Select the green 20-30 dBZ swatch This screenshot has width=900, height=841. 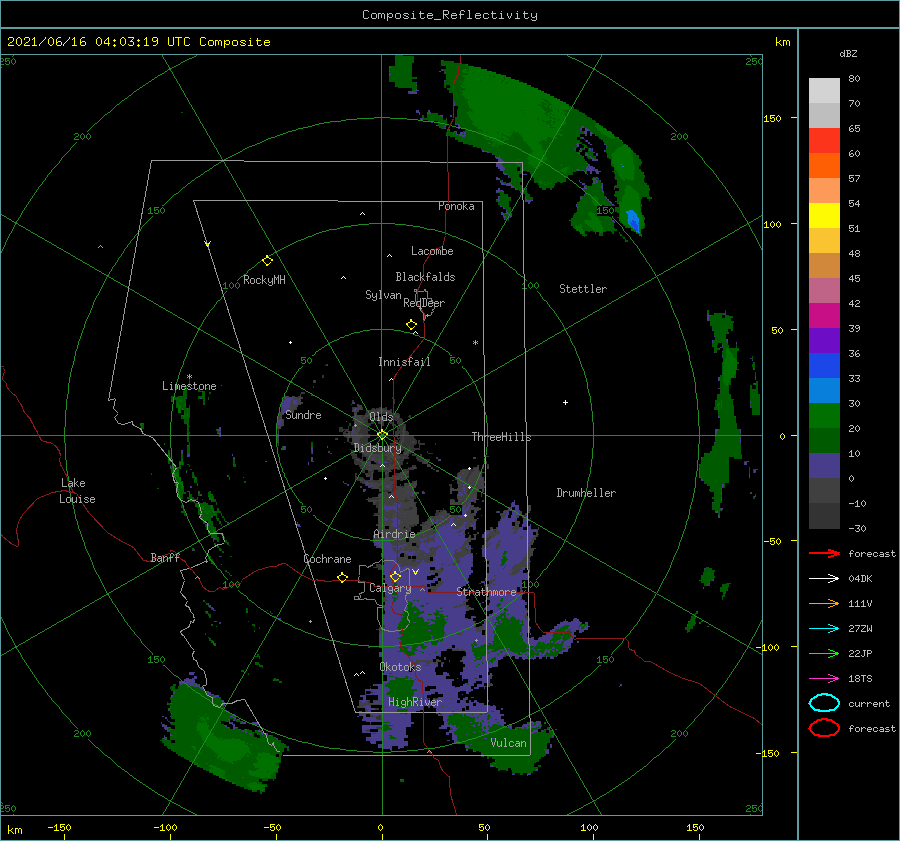click(x=824, y=416)
